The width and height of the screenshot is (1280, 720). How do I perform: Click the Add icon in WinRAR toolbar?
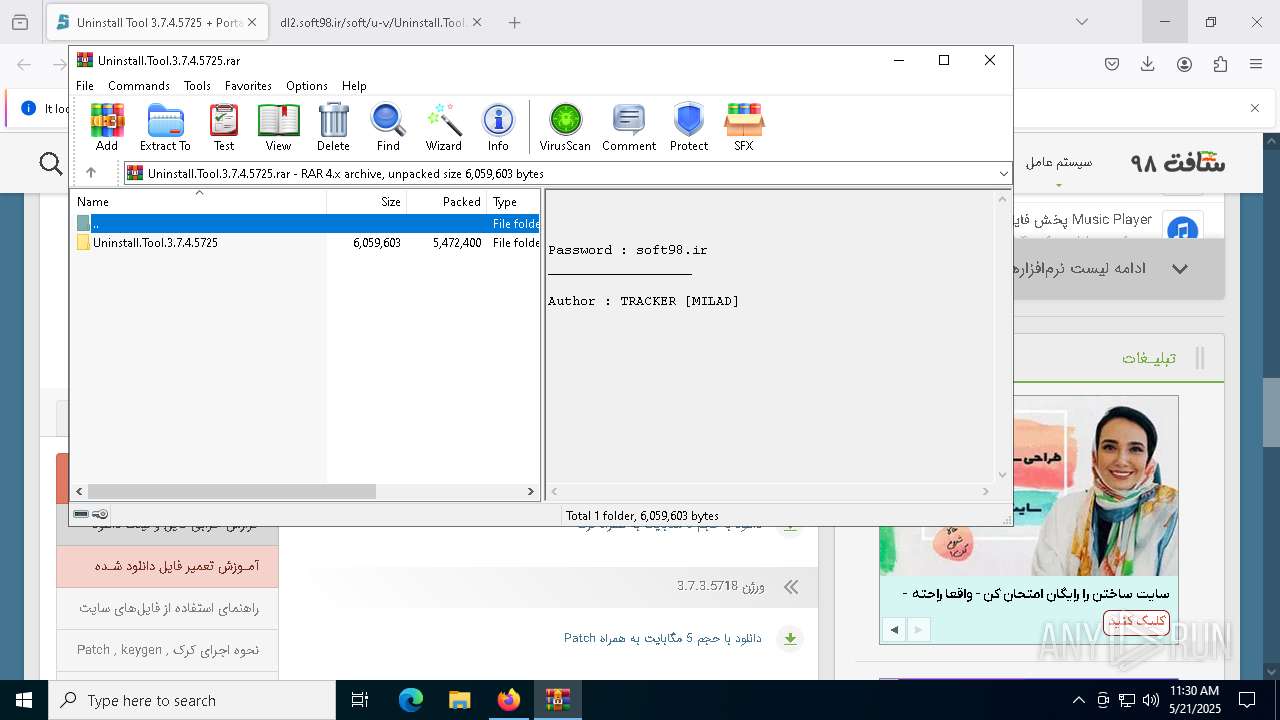pyautogui.click(x=107, y=127)
